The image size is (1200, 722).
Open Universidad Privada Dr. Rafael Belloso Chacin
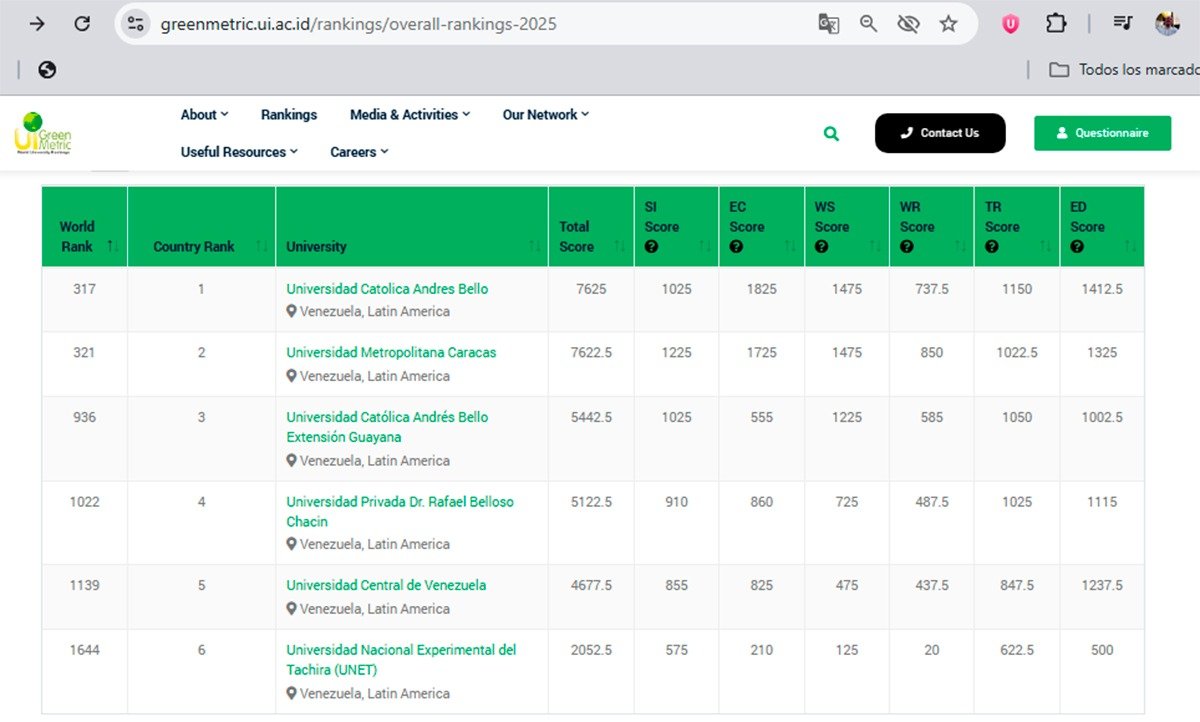[400, 511]
